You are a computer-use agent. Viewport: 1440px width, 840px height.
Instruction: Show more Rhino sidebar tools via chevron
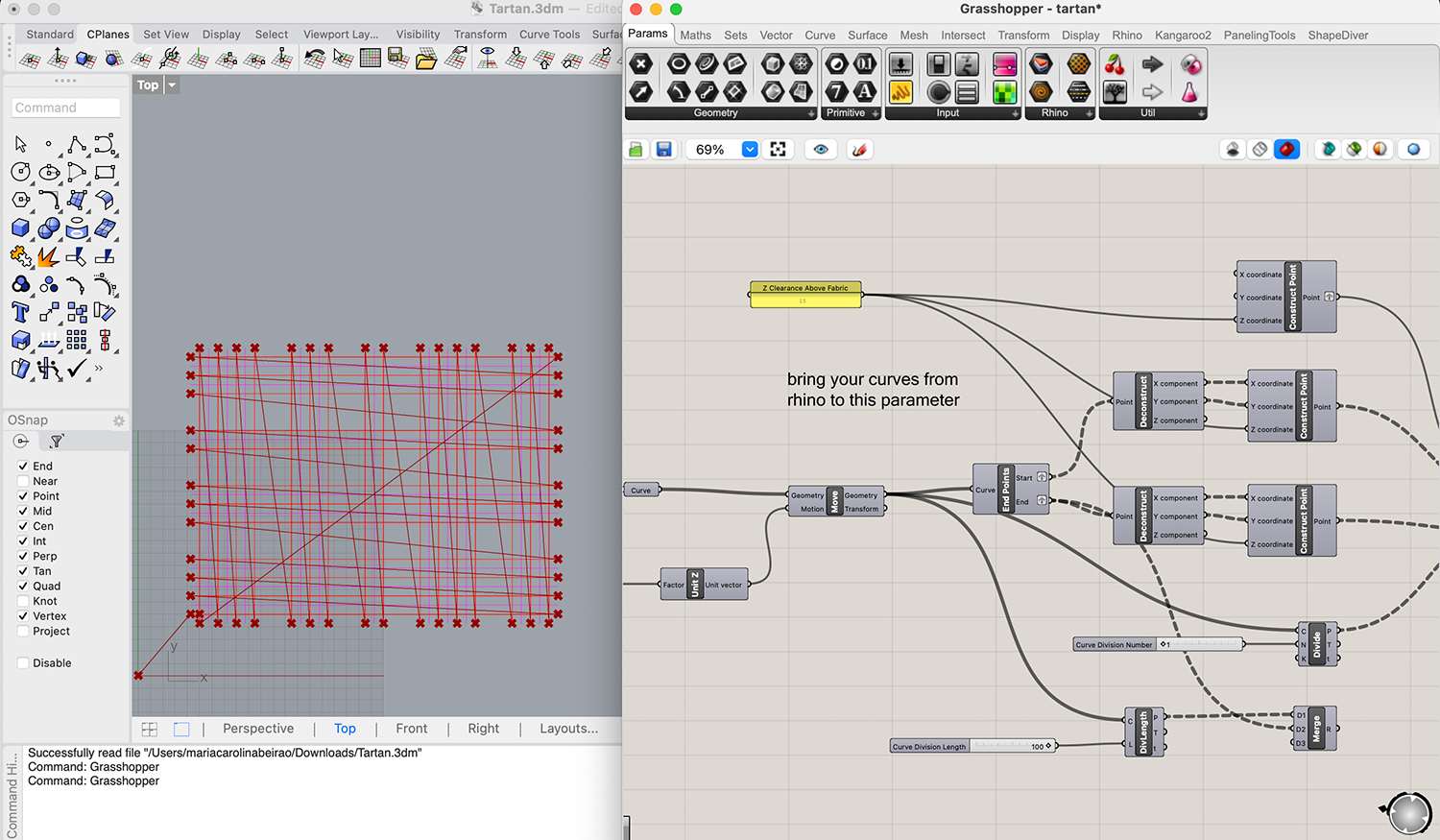[x=99, y=368]
